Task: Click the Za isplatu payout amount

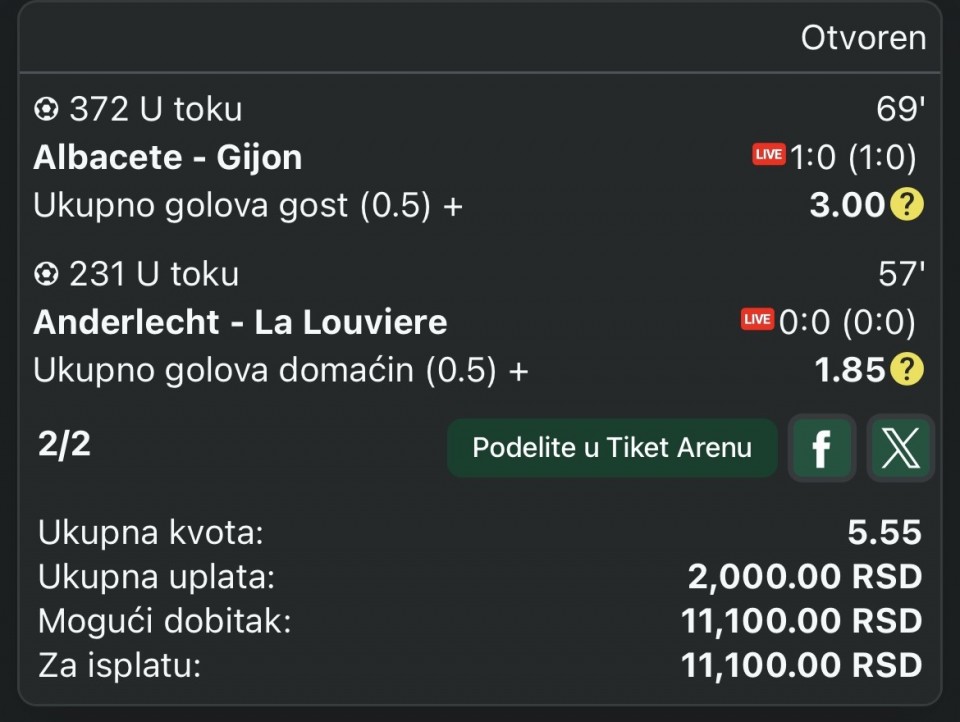Action: (x=801, y=665)
